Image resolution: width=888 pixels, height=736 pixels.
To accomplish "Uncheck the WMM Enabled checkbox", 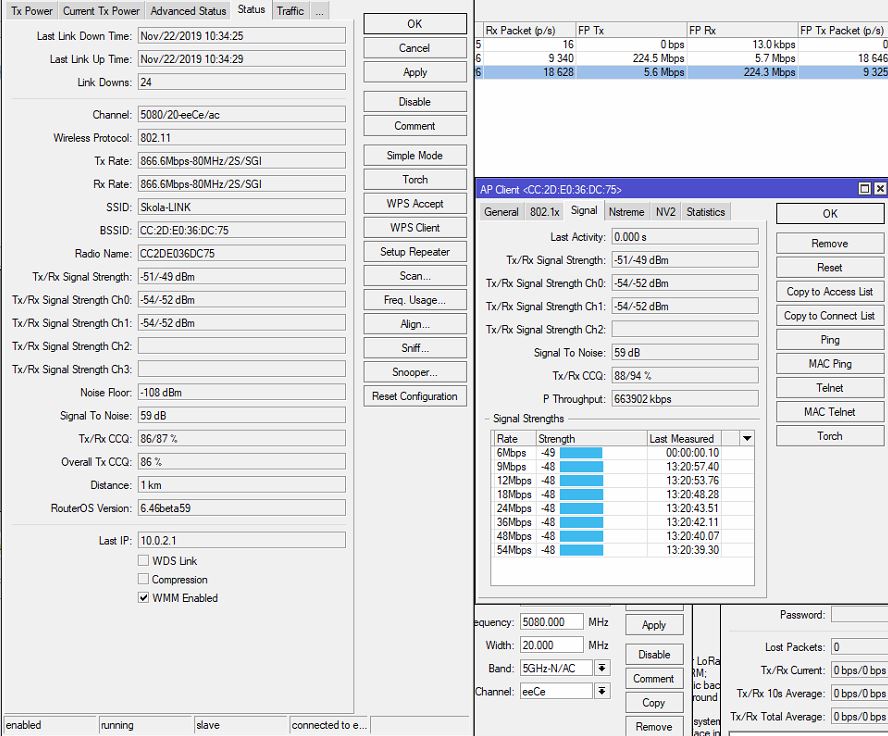I will [x=143, y=597].
